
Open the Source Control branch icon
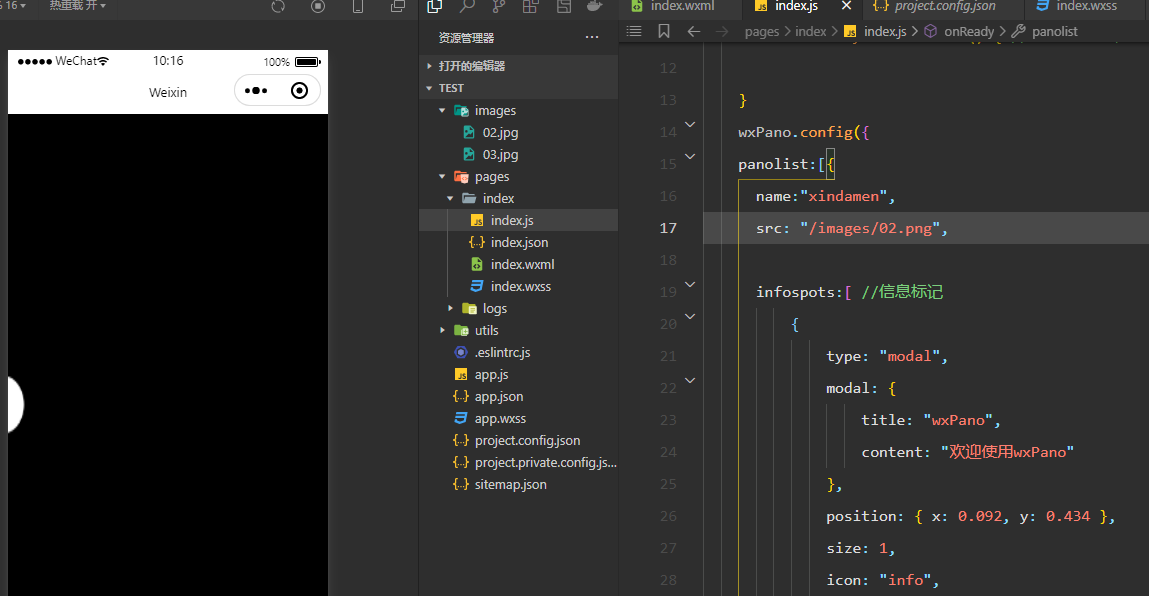click(x=499, y=7)
